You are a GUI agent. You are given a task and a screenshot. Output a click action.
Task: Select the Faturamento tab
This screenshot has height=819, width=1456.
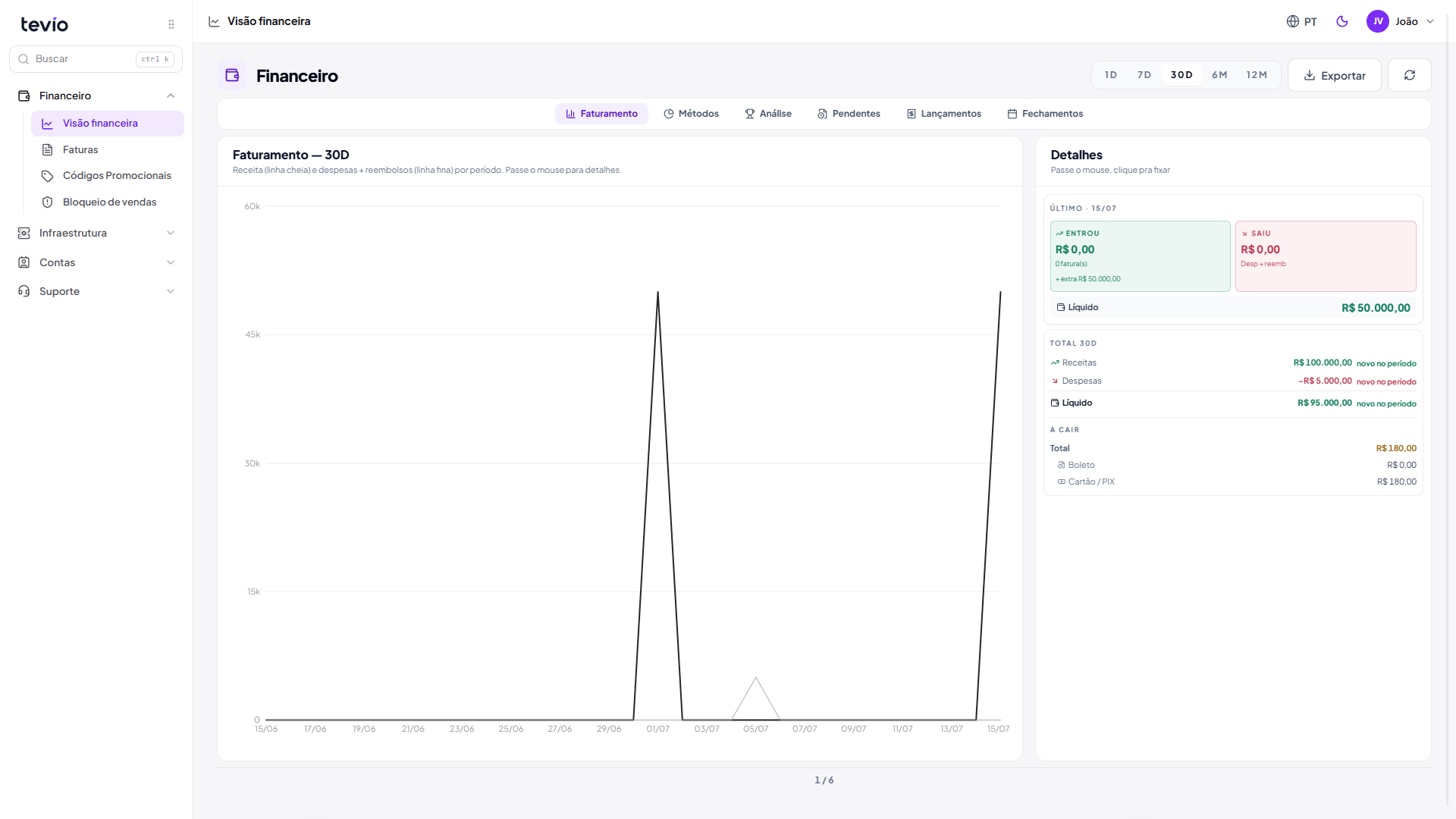coord(601,114)
